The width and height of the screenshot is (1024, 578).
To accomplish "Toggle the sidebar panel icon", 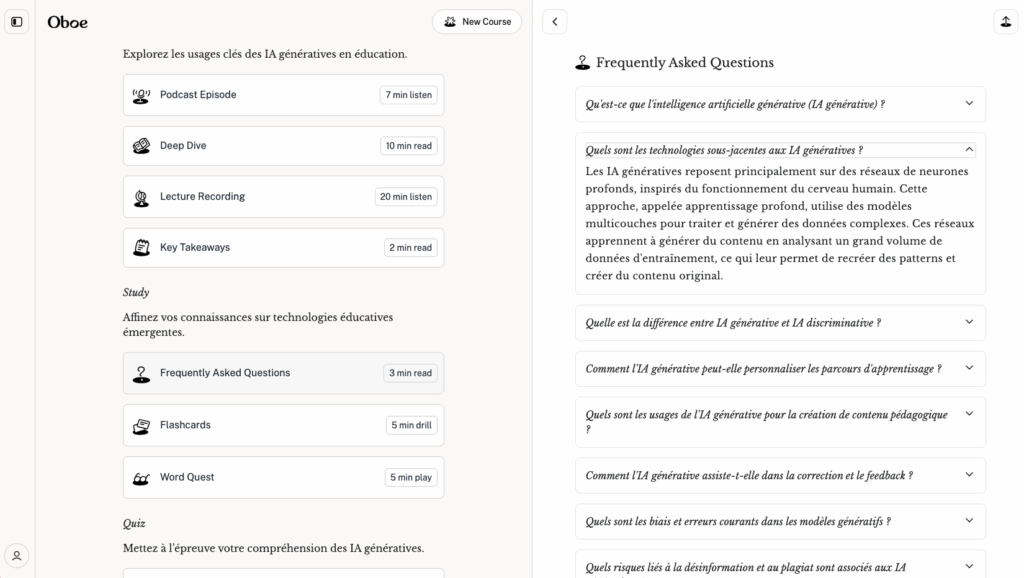I will pos(17,22).
